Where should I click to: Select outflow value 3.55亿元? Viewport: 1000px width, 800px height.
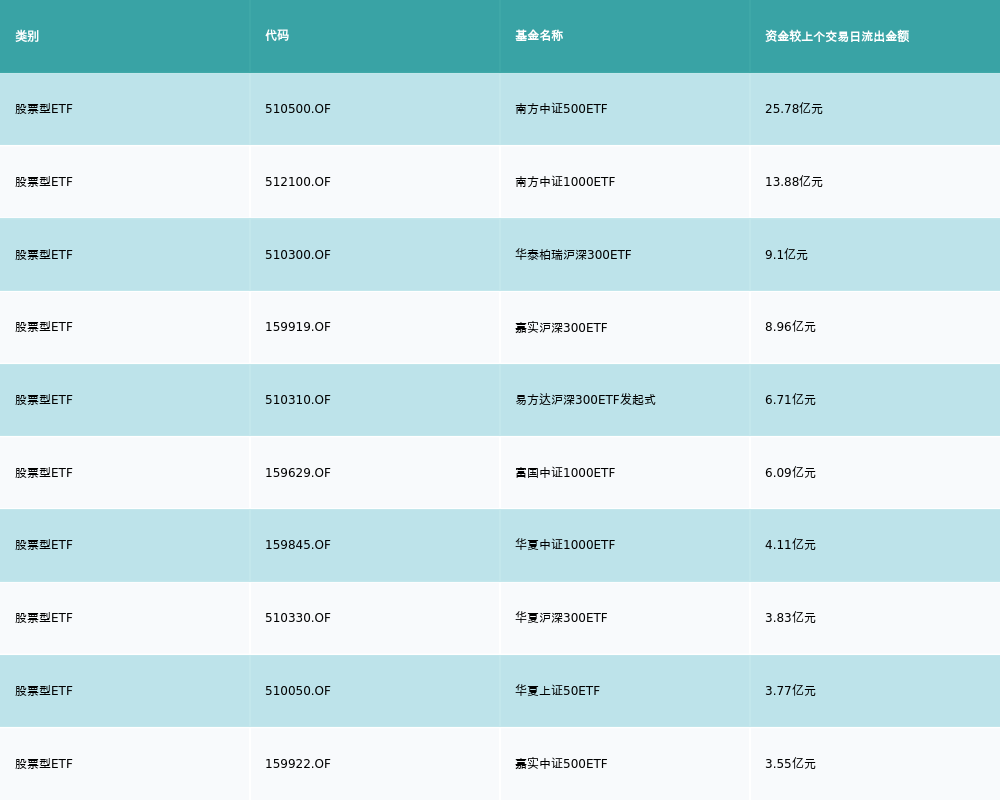point(790,764)
